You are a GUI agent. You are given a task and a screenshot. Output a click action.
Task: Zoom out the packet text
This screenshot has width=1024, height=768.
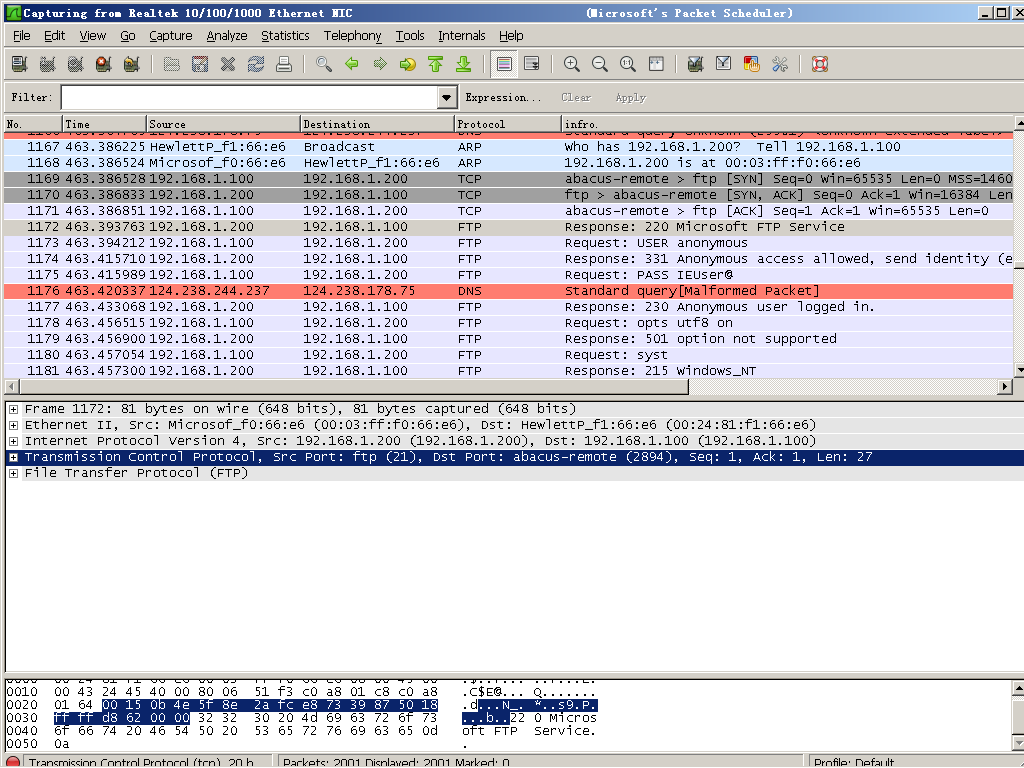[600, 64]
